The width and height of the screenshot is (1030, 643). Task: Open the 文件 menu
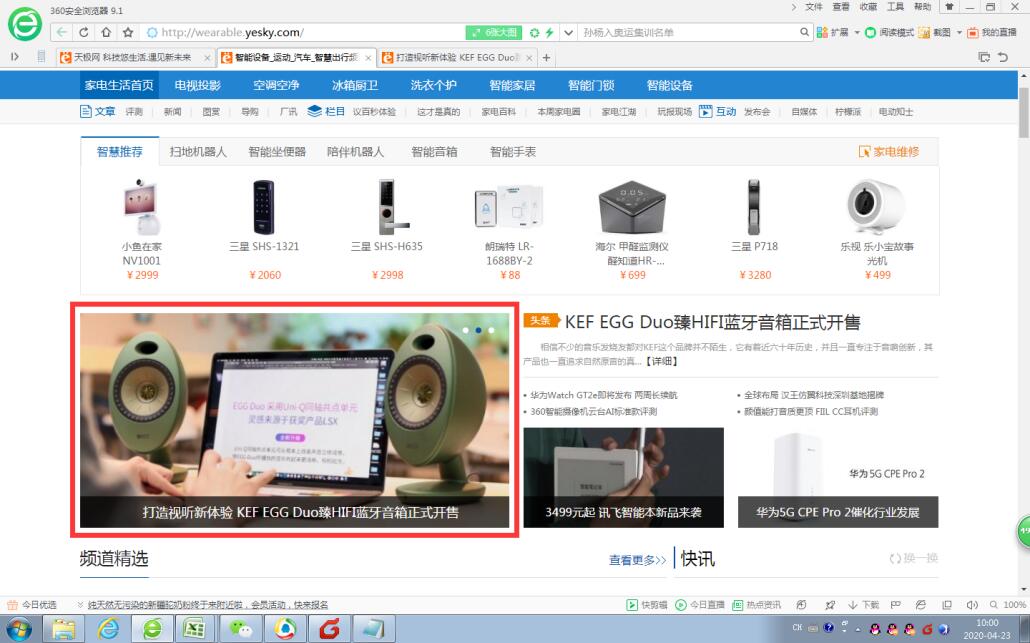click(x=814, y=7)
